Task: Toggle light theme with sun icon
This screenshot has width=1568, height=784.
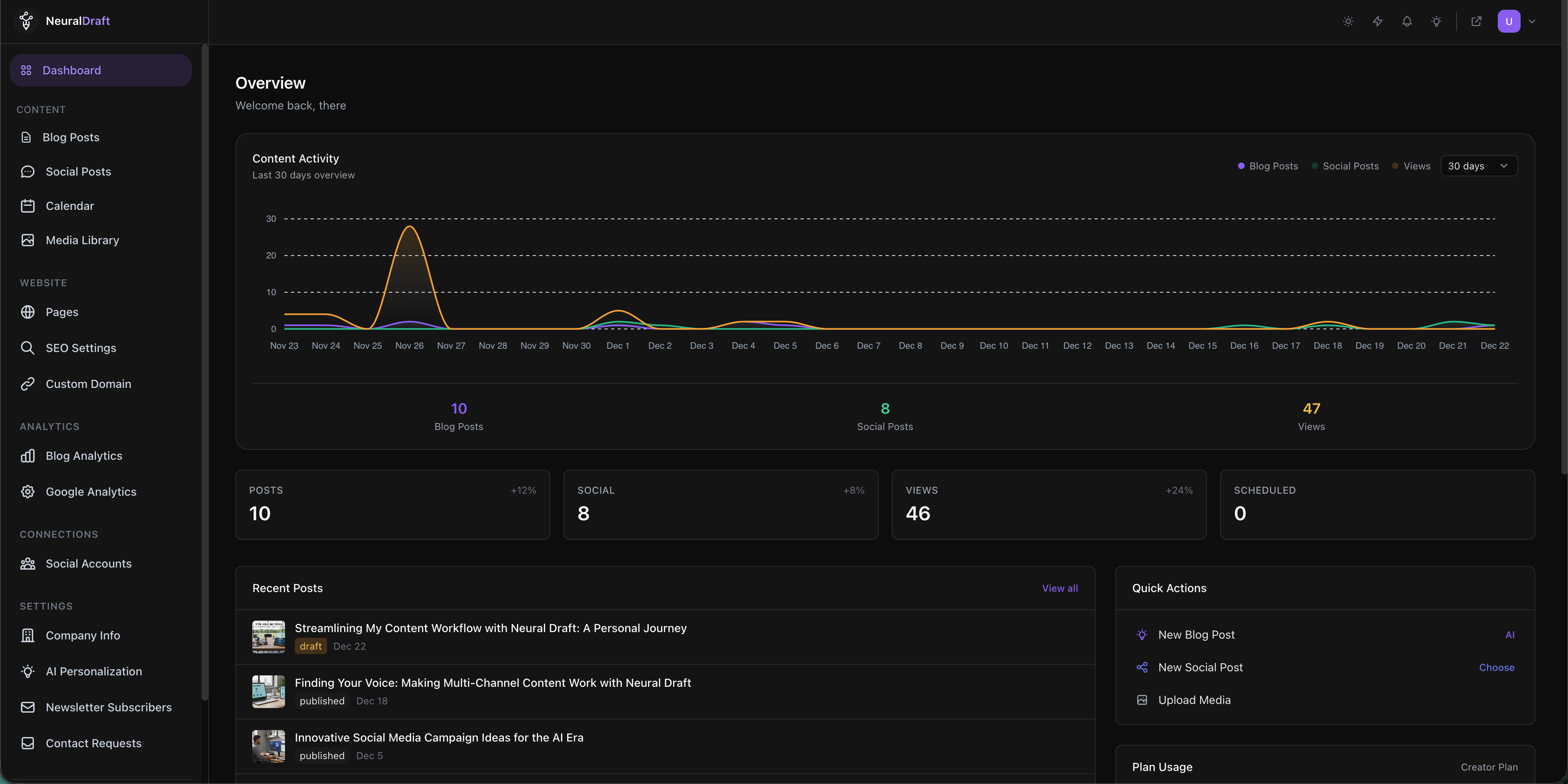Action: 1348,21
